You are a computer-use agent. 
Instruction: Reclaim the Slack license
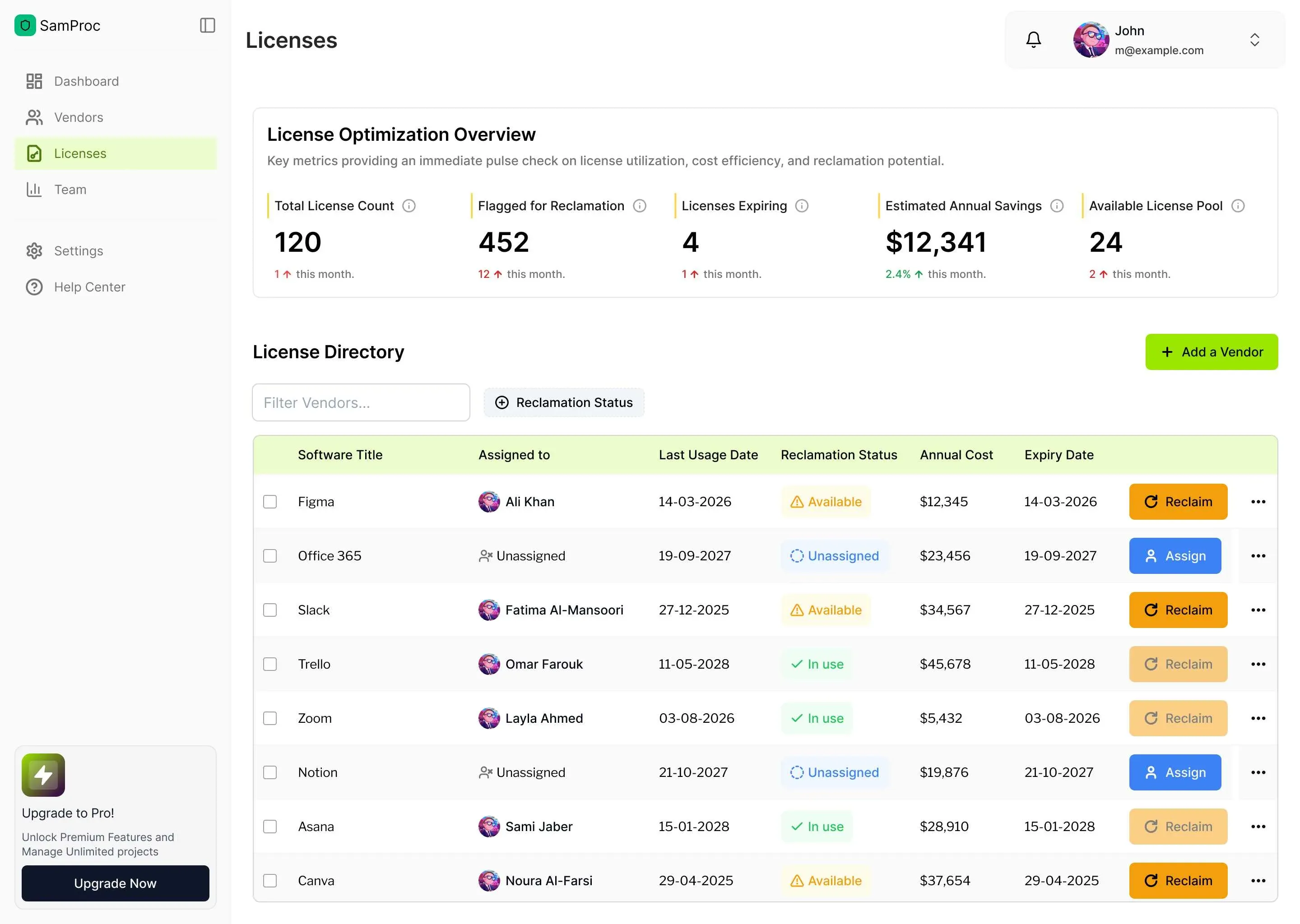[x=1178, y=610]
